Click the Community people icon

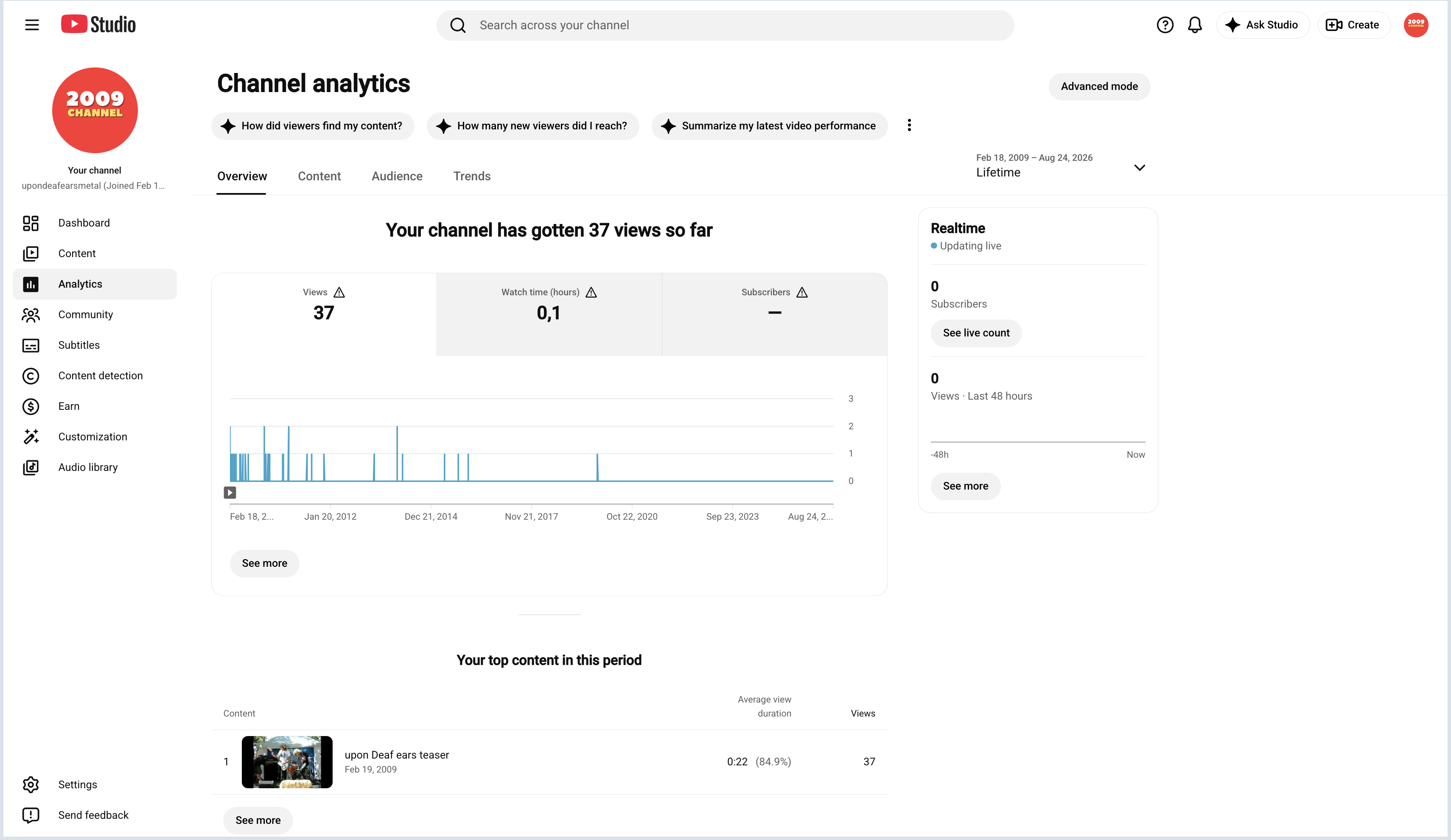click(x=31, y=314)
